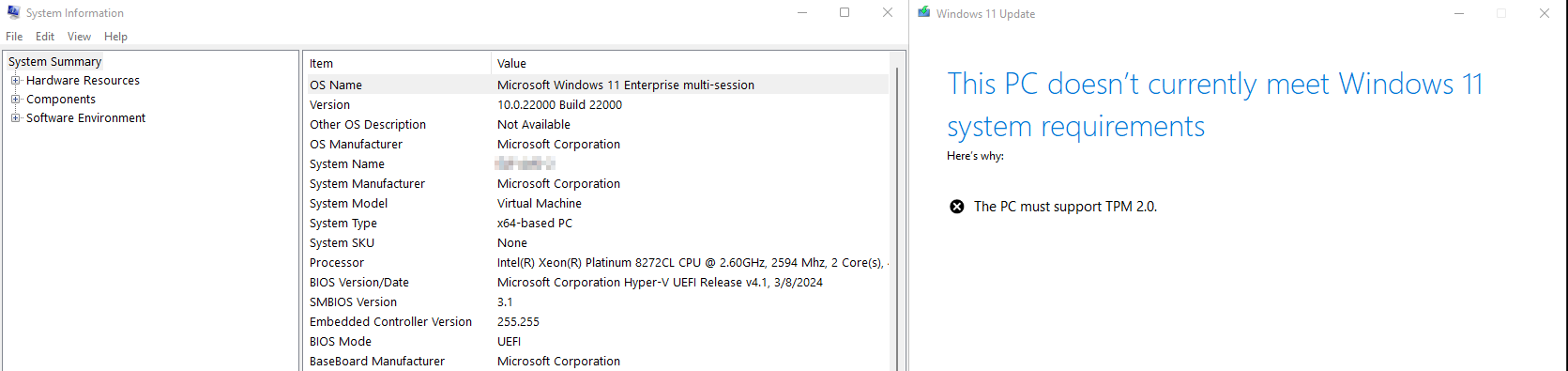Maximize the System Information window
Screen dimensions: 1568x371
[845, 13]
